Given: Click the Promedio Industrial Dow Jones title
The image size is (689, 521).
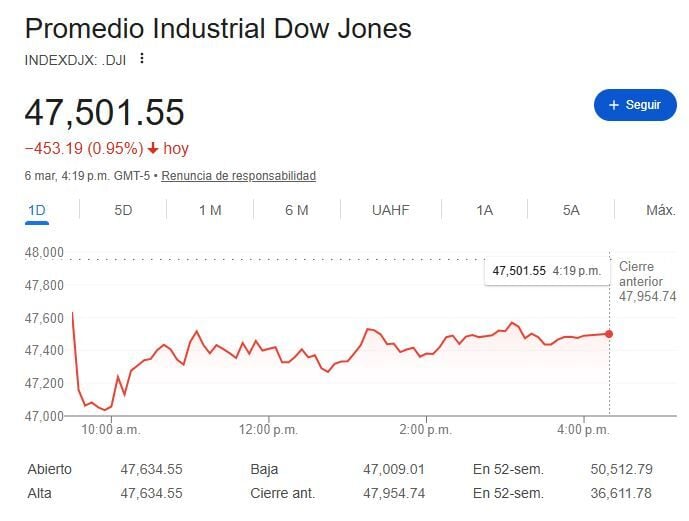Looking at the screenshot, I should click(x=217, y=28).
